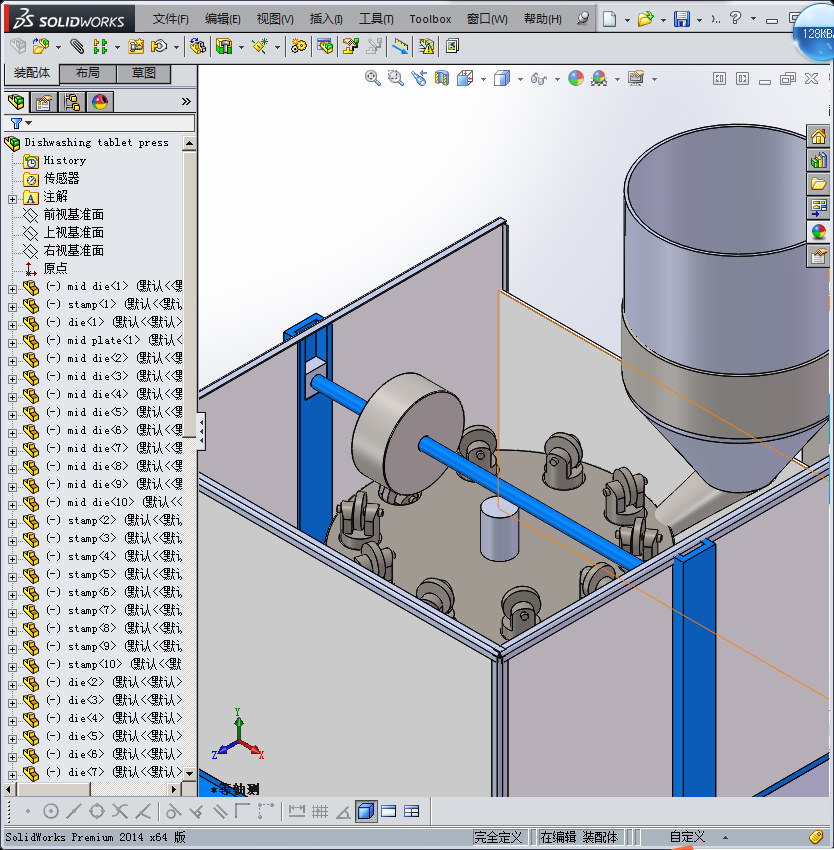
Task: Click the filter funnel icon in feature tree
Action: point(17,123)
